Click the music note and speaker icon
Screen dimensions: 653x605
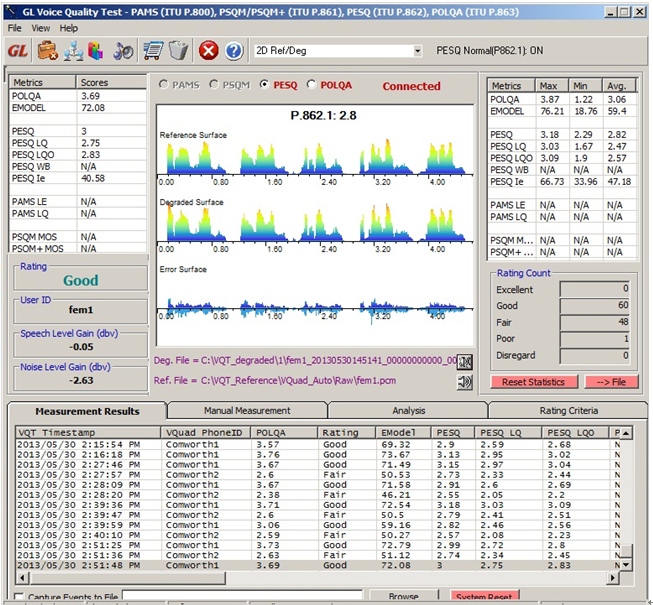123,51
